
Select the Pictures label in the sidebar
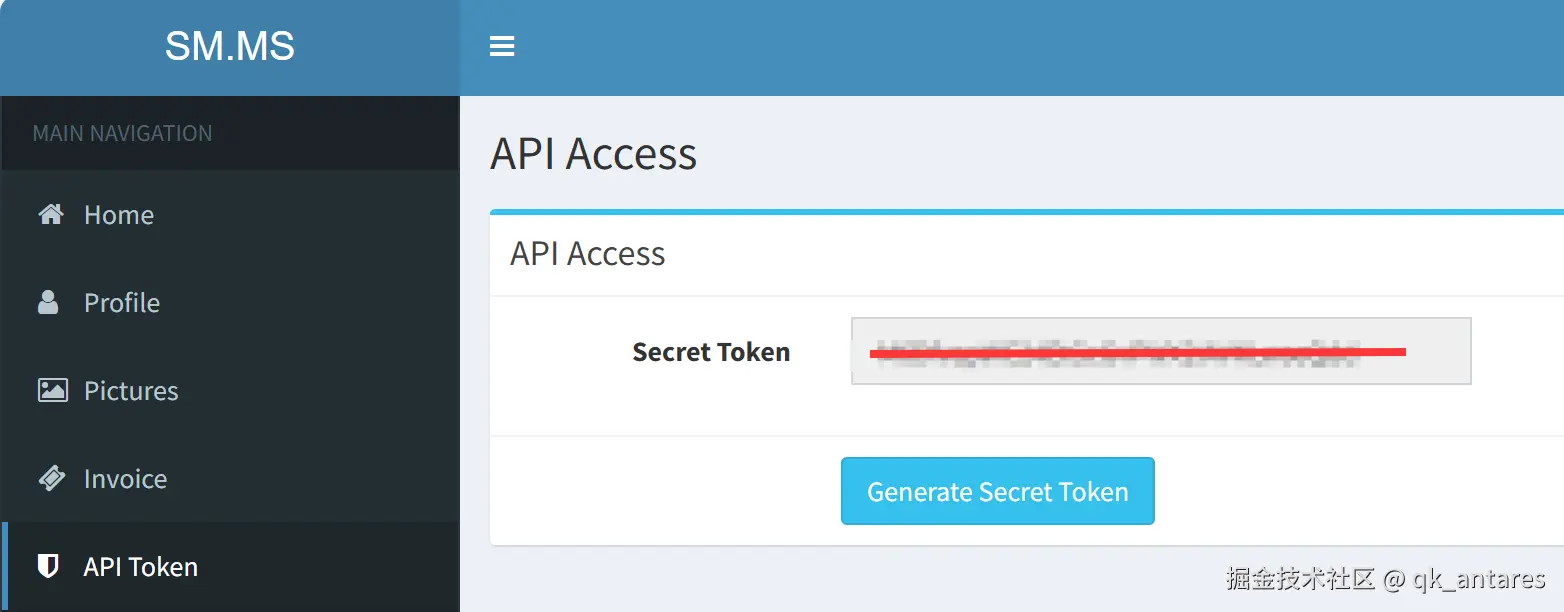point(131,391)
